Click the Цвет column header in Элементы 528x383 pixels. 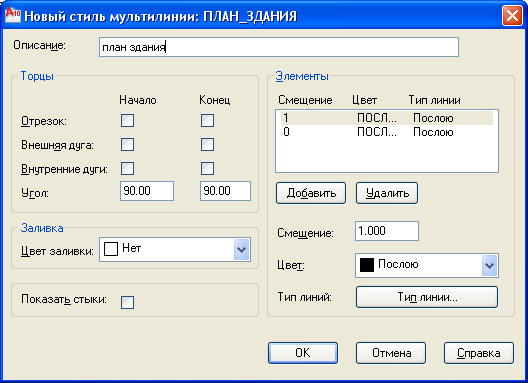pos(364,100)
